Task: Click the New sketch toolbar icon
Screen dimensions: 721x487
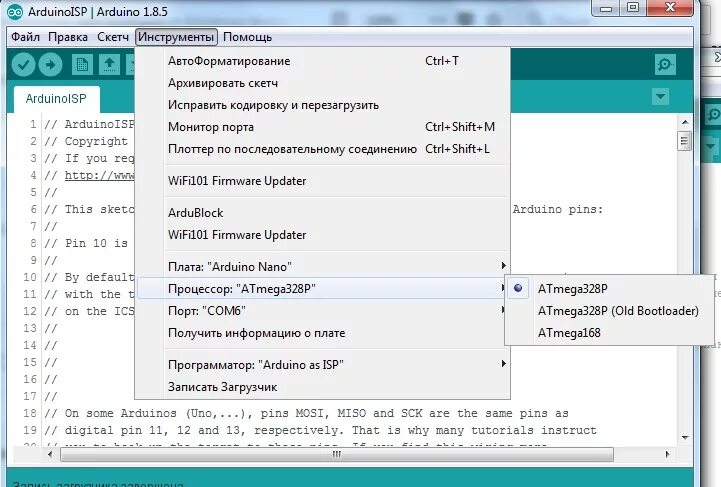Action: pyautogui.click(x=82, y=65)
